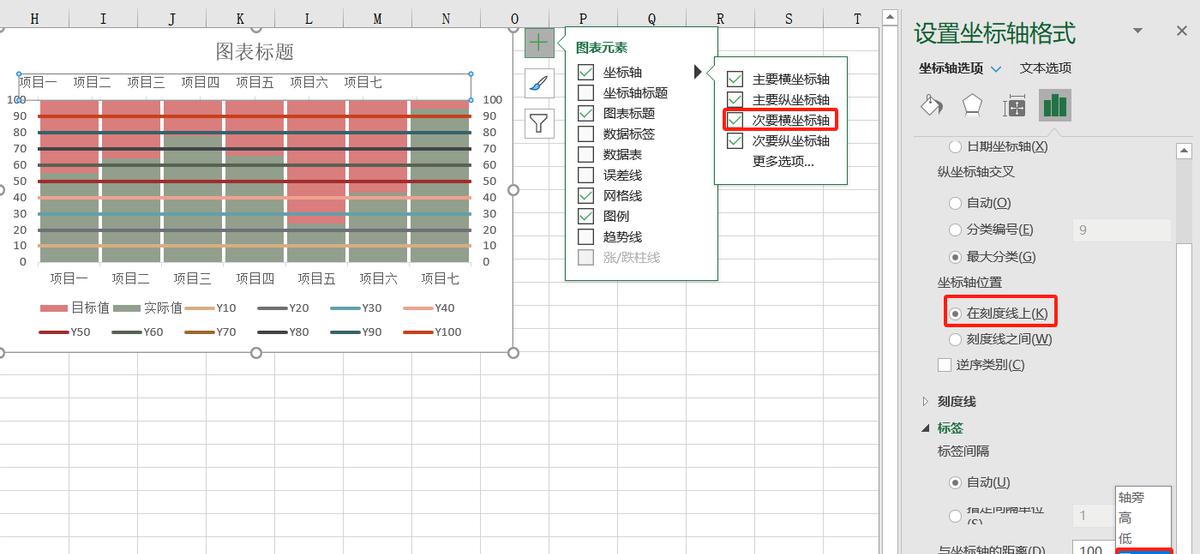The height and width of the screenshot is (554, 1200).
Task: Select column header S
Action: click(788, 18)
